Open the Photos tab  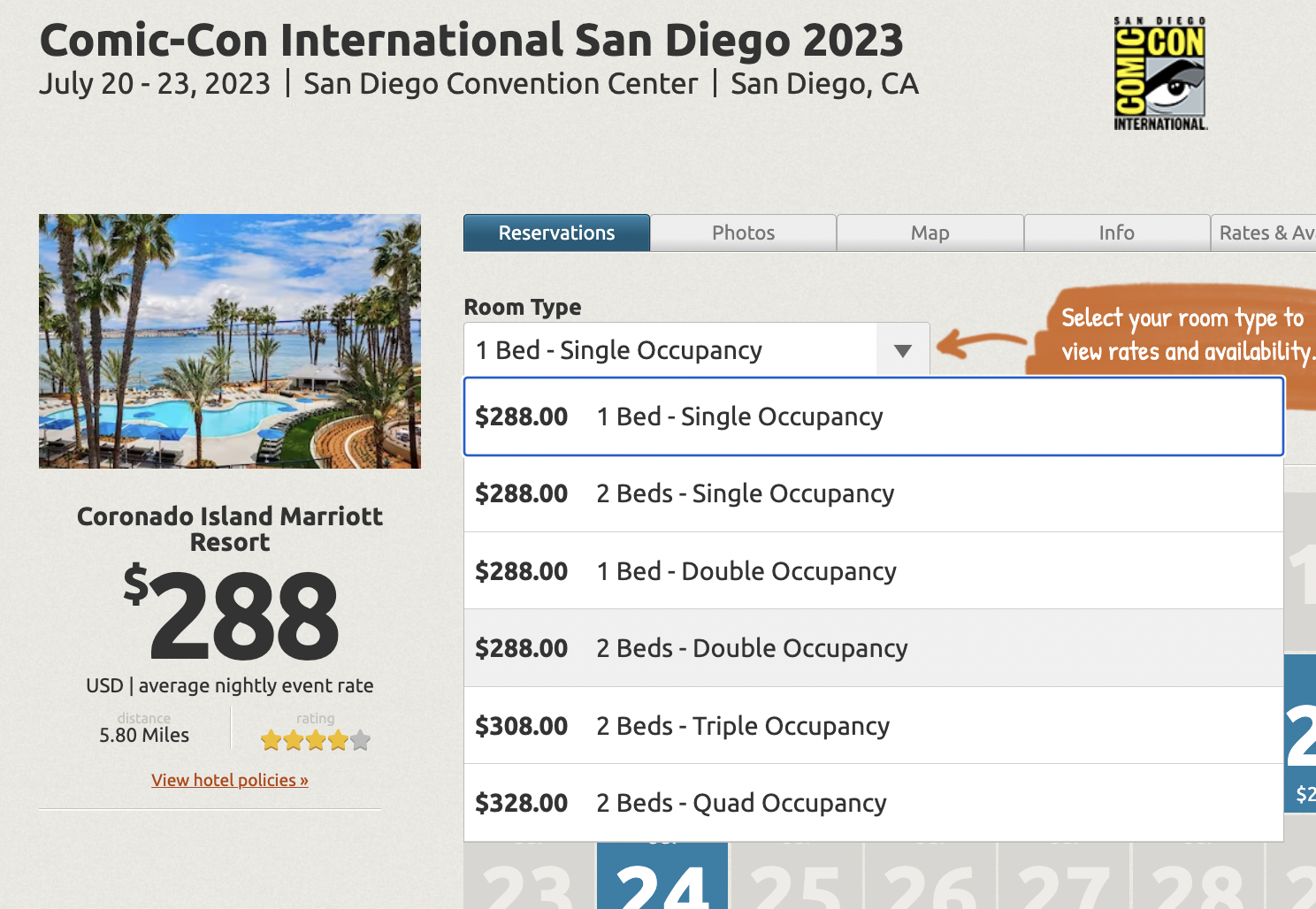pyautogui.click(x=744, y=233)
